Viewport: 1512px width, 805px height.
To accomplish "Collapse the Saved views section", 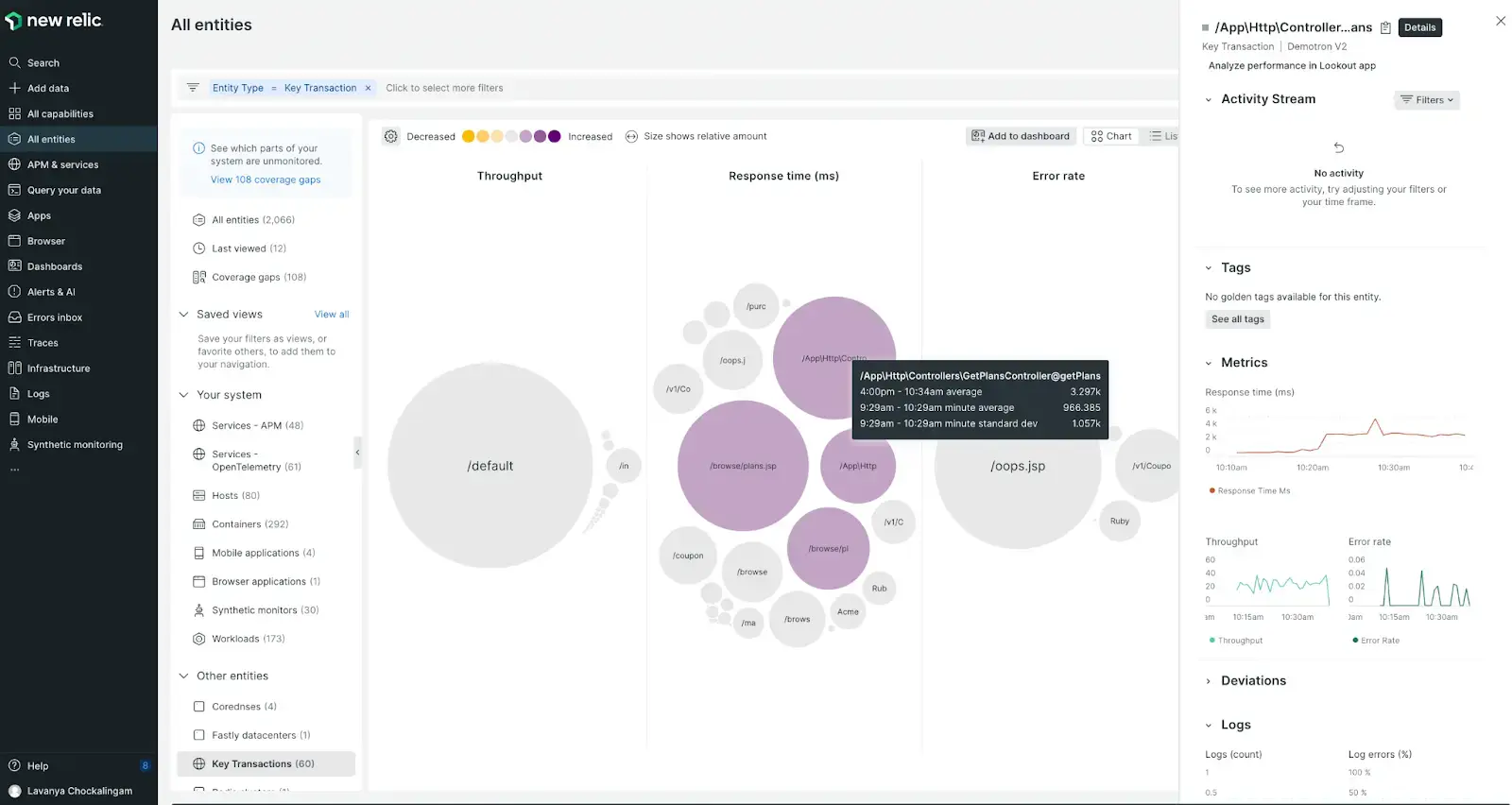I will (x=184, y=315).
